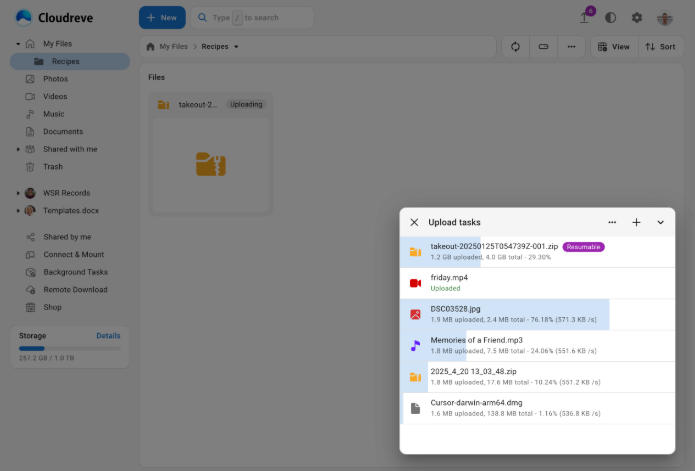Click the storage usage progress bar

tap(69, 349)
